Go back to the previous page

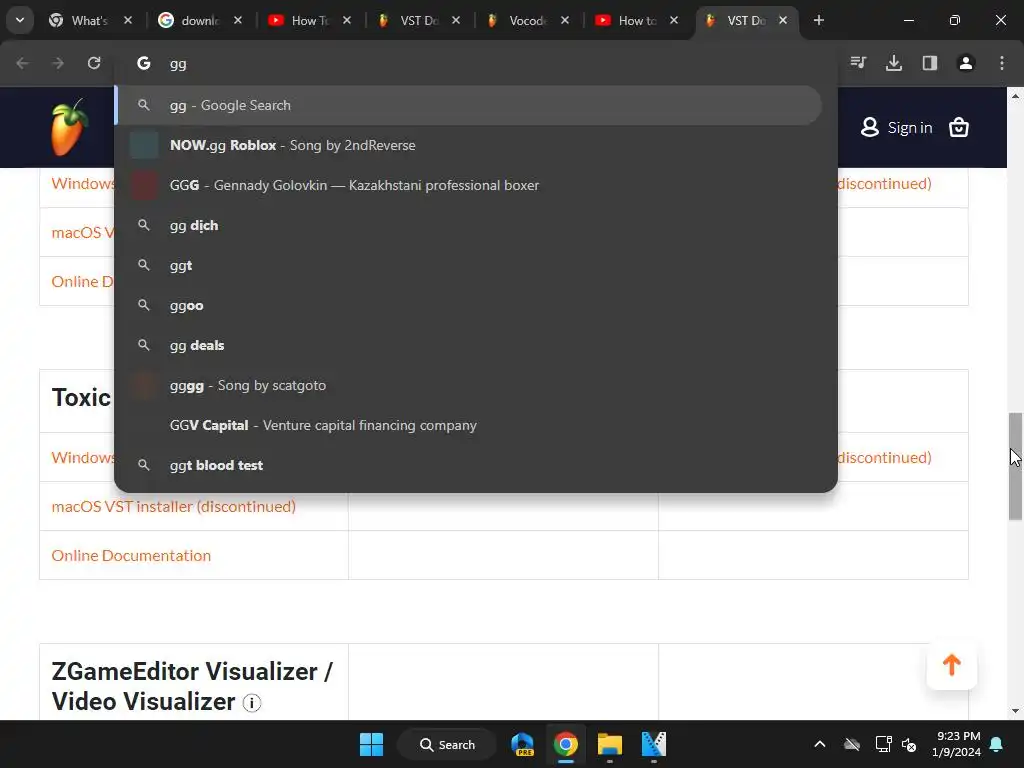click(x=22, y=63)
